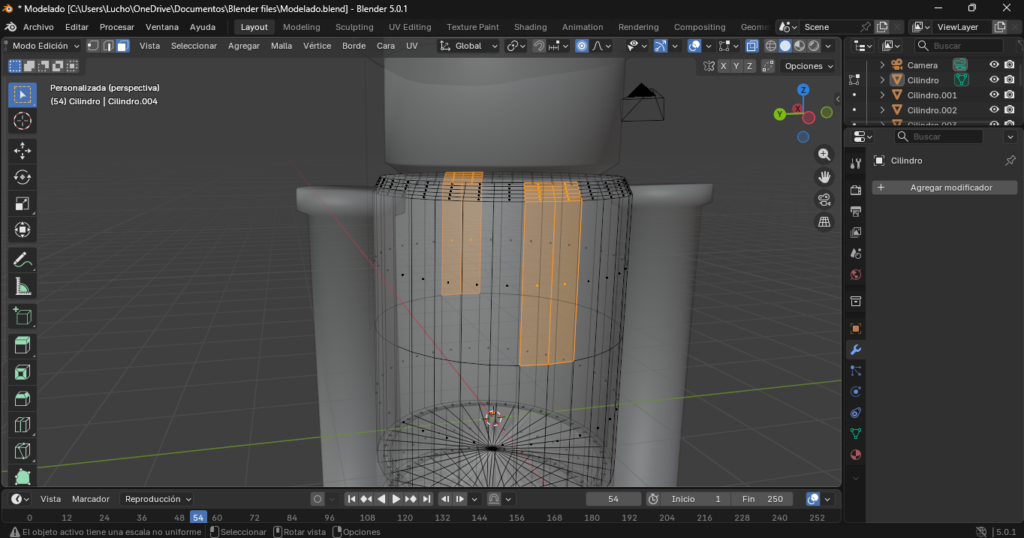Hide the Camera object in outliner
1024x538 pixels.
pos(994,65)
